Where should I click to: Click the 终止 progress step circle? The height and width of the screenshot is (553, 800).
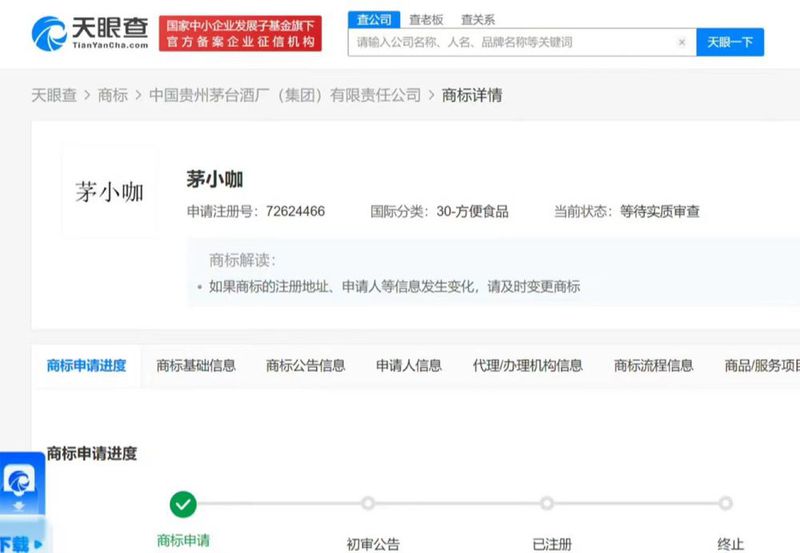pyautogui.click(x=726, y=504)
